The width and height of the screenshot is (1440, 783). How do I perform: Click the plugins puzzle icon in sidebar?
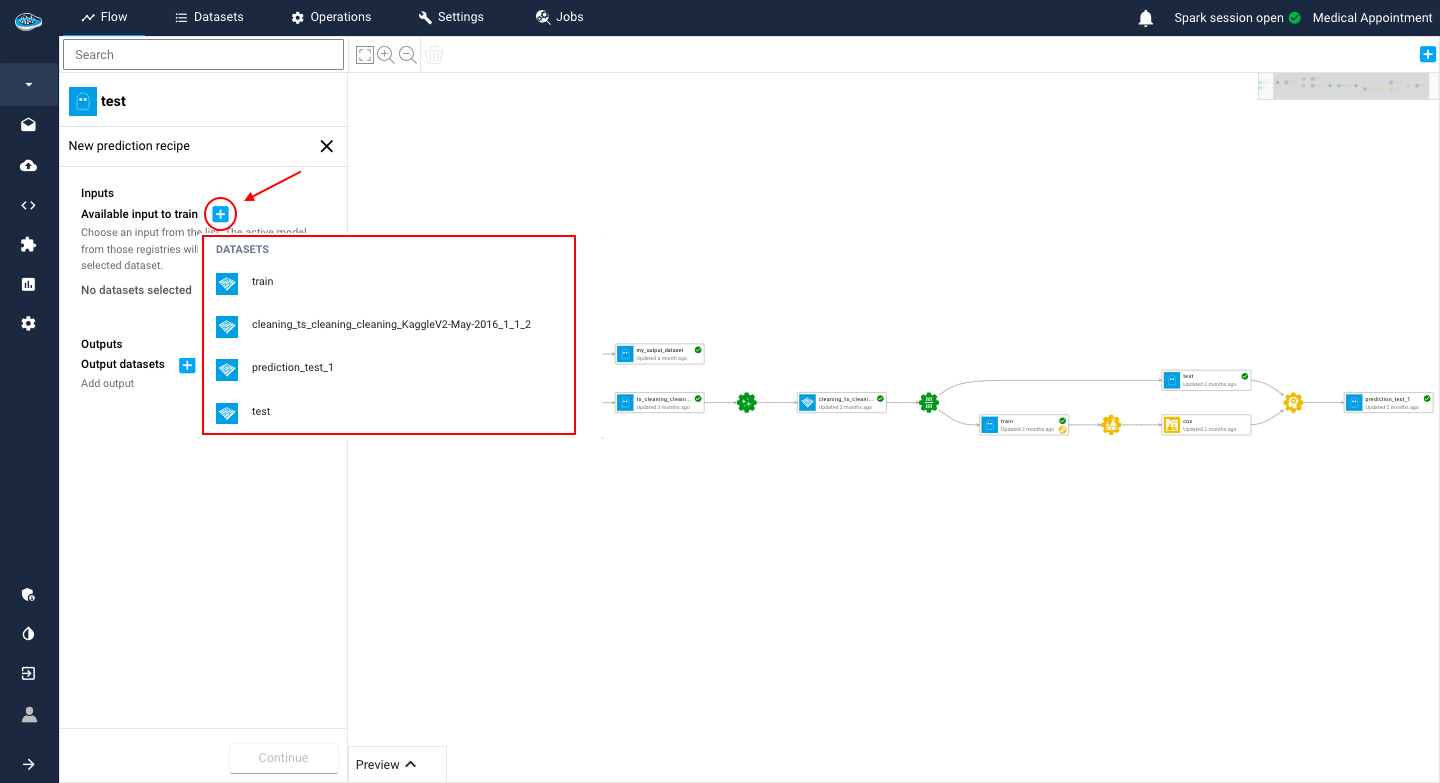click(x=28, y=244)
